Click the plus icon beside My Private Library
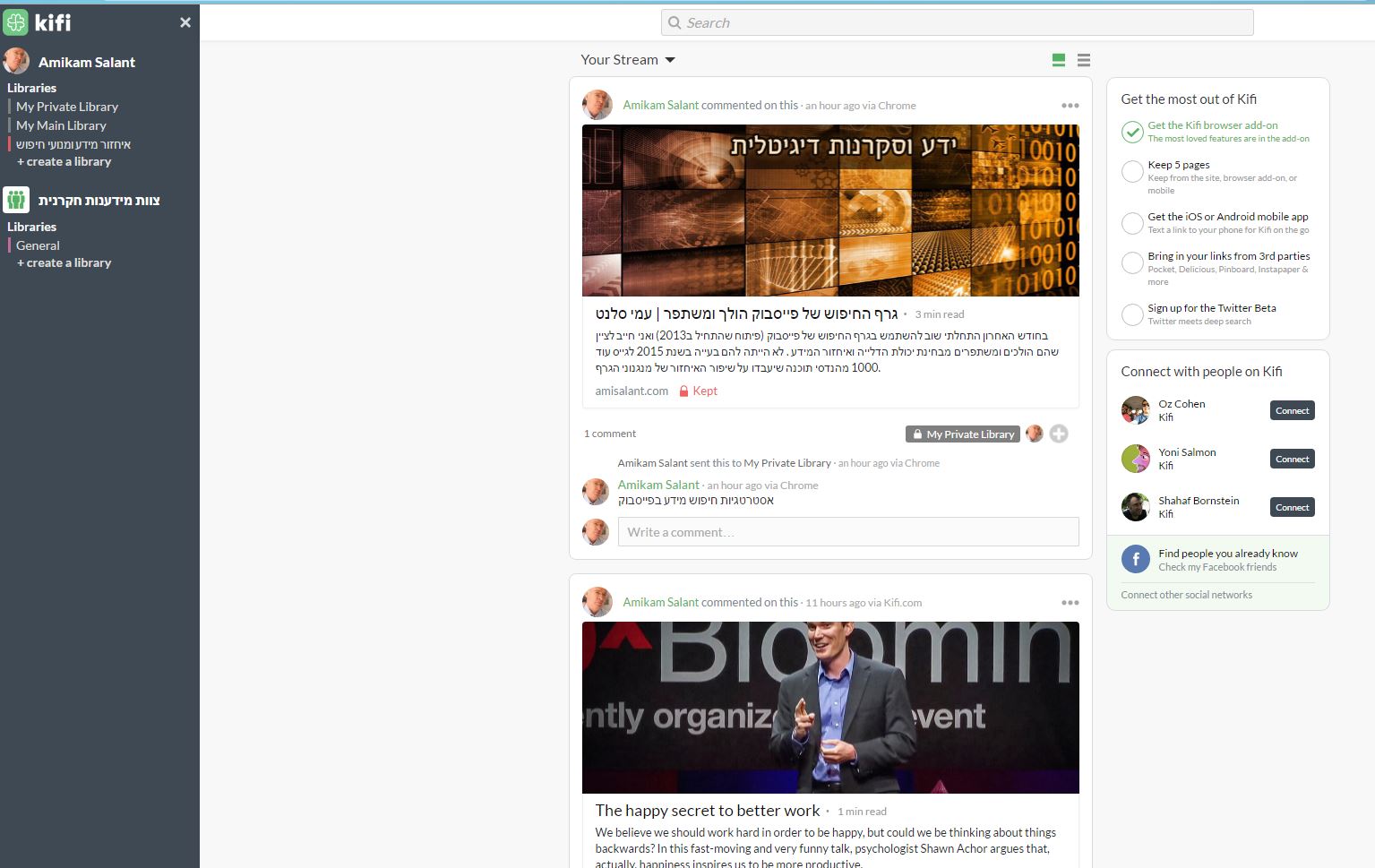 tap(1059, 434)
